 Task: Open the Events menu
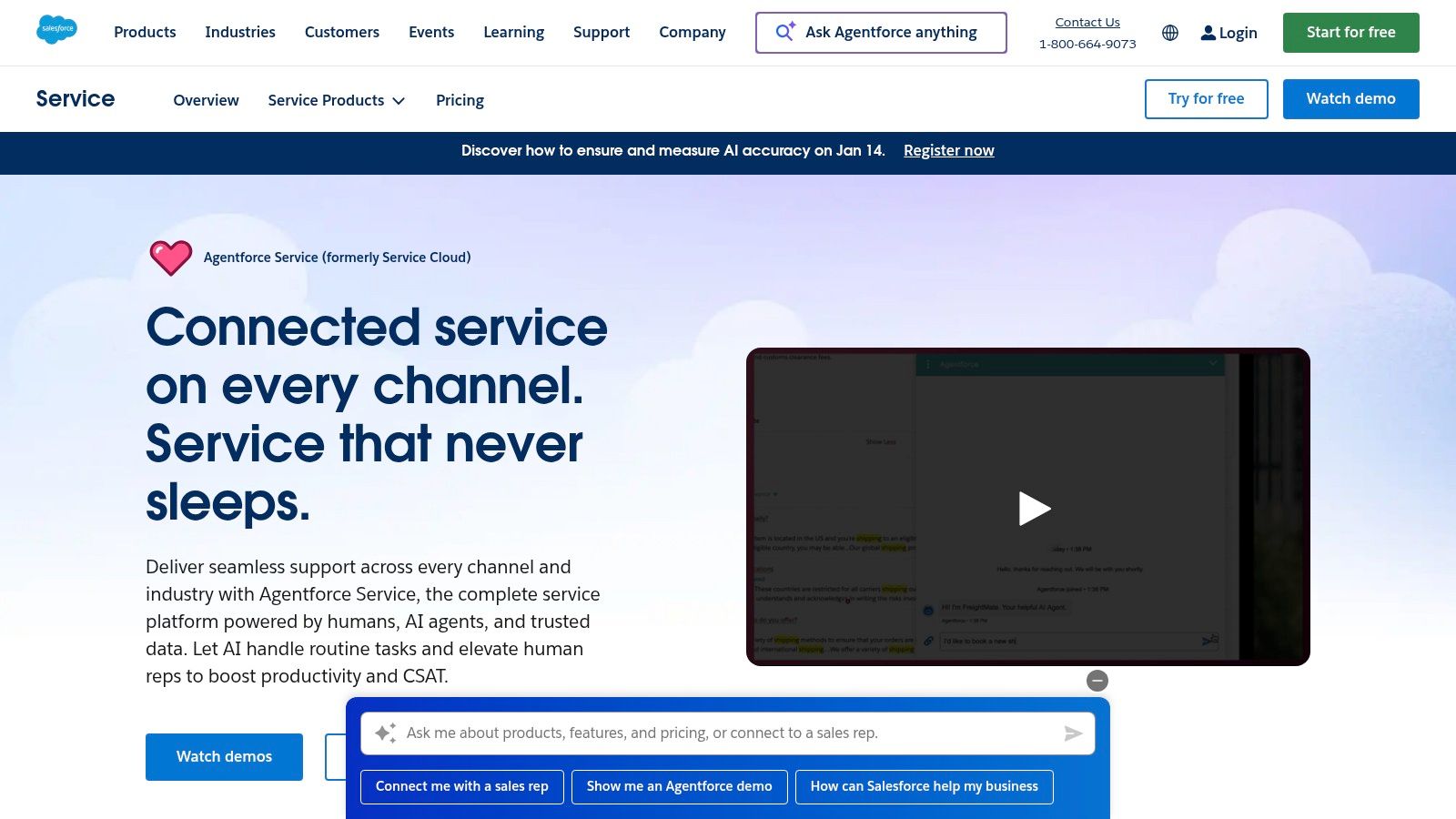[431, 32]
